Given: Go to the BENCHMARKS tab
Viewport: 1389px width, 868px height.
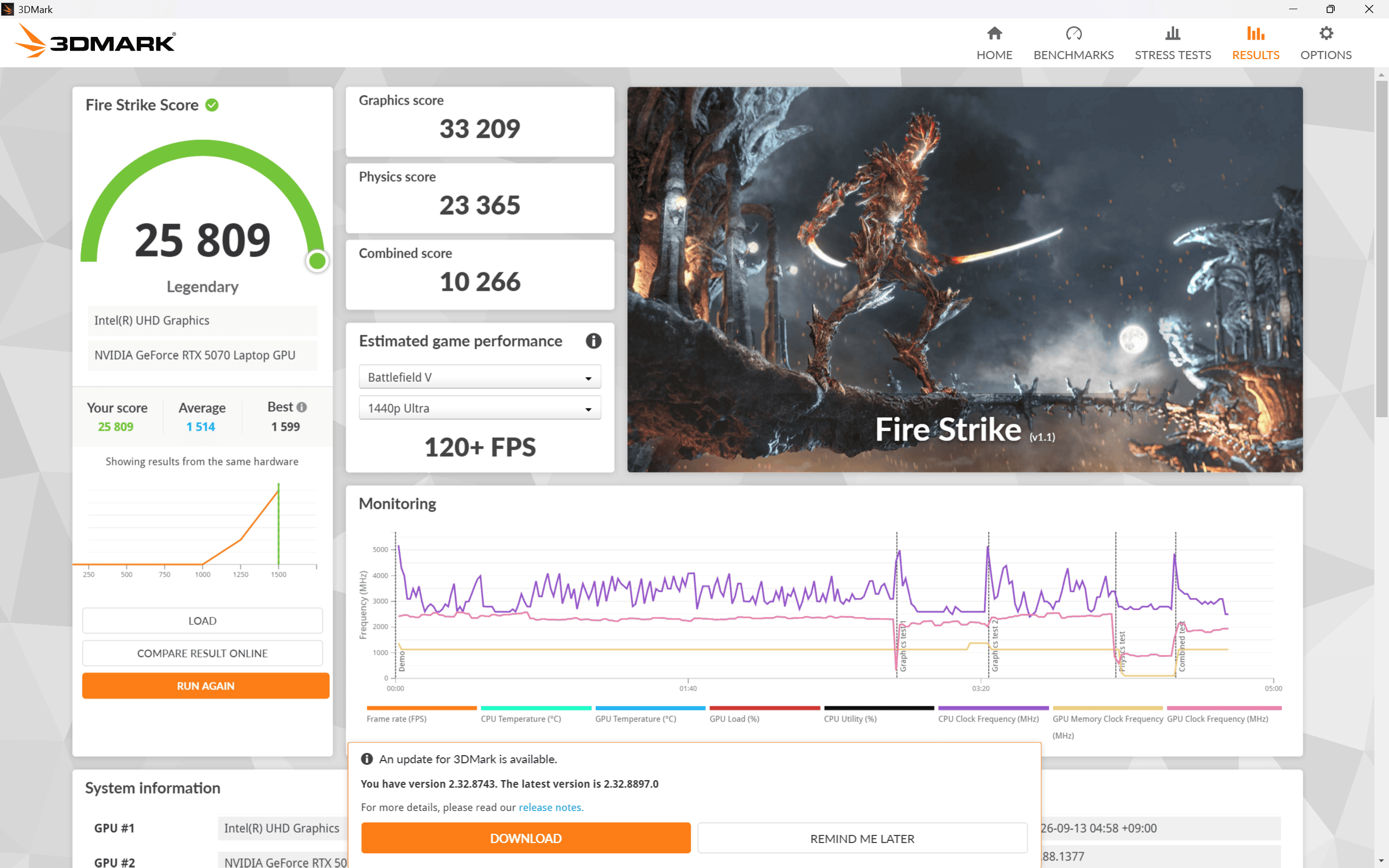Looking at the screenshot, I should pos(1073,43).
